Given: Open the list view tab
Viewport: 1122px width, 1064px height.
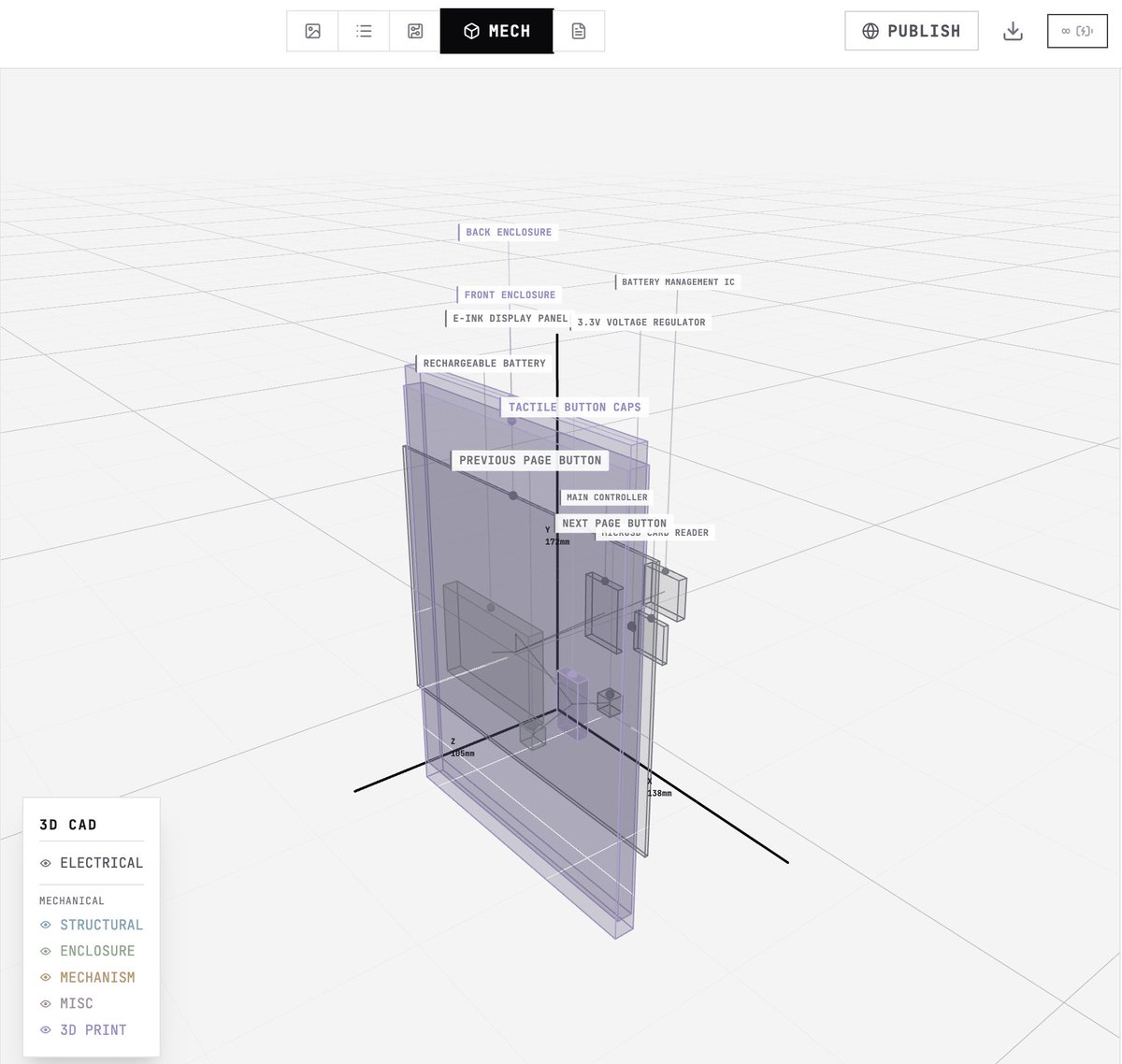Looking at the screenshot, I should point(364,31).
